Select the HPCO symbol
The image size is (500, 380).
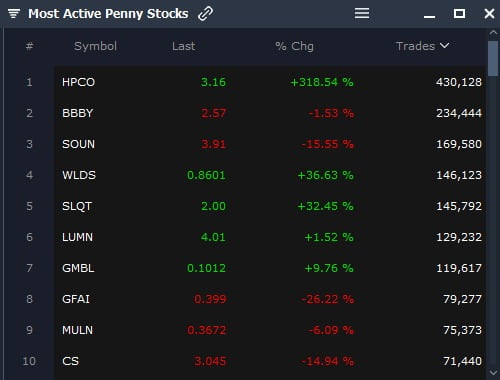pyautogui.click(x=78, y=82)
